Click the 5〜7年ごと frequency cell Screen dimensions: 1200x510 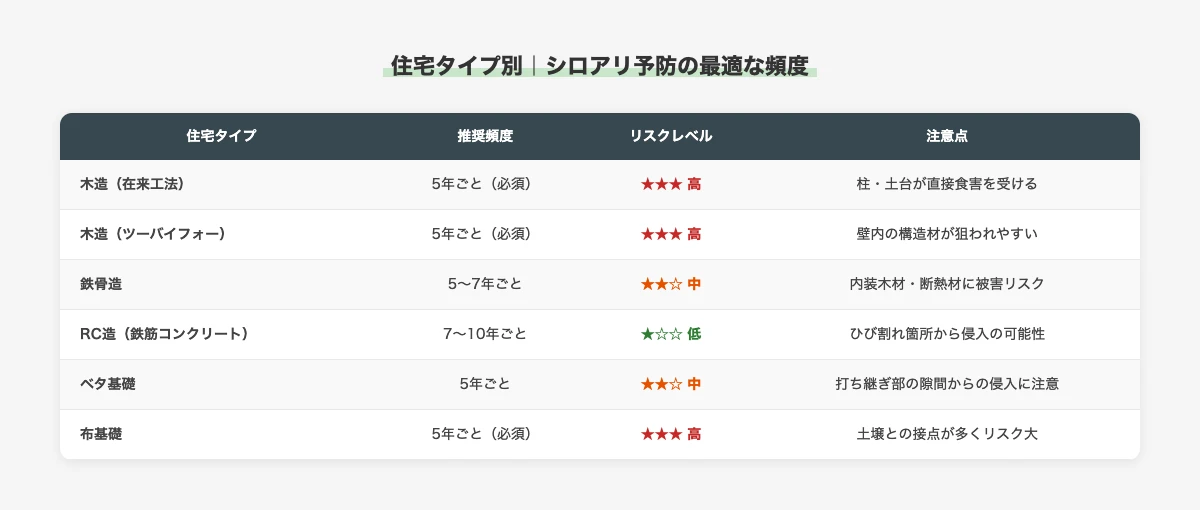pyautogui.click(x=485, y=284)
